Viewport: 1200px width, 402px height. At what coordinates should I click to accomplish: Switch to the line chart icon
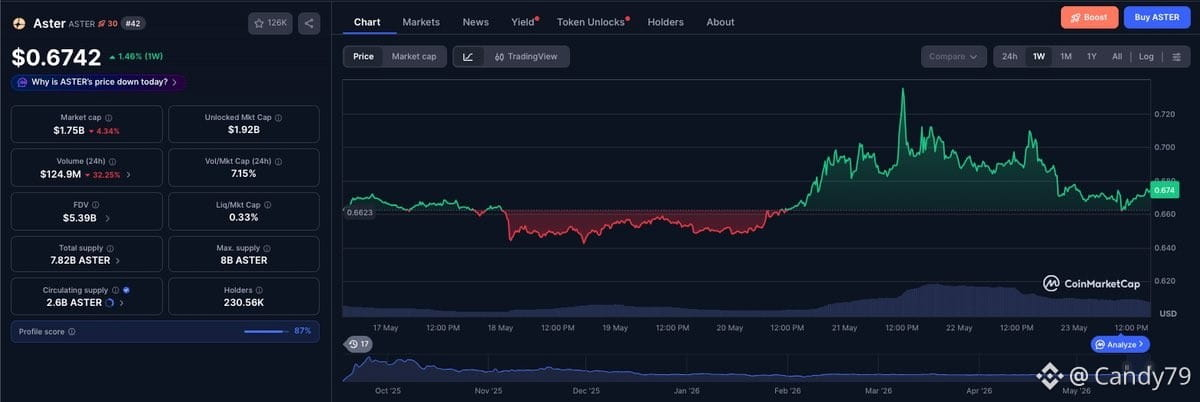click(468, 57)
